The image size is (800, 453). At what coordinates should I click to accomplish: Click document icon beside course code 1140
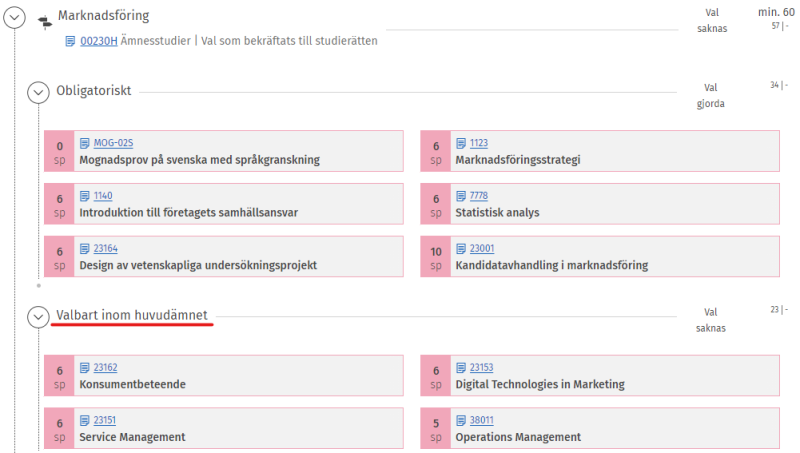pyautogui.click(x=85, y=195)
